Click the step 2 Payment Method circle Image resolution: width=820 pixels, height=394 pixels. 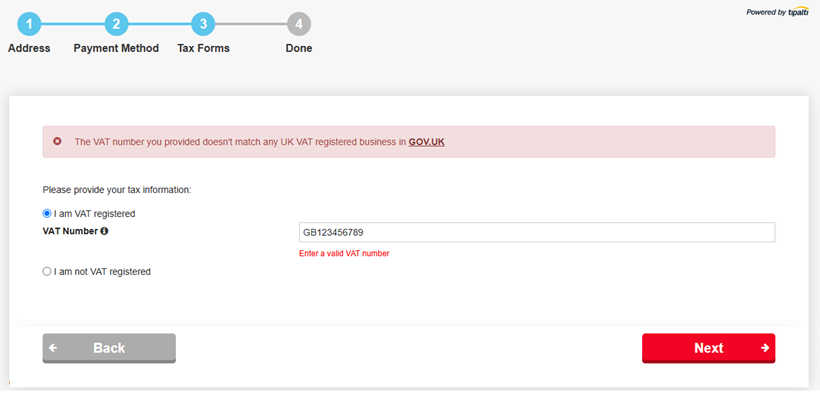tap(116, 24)
